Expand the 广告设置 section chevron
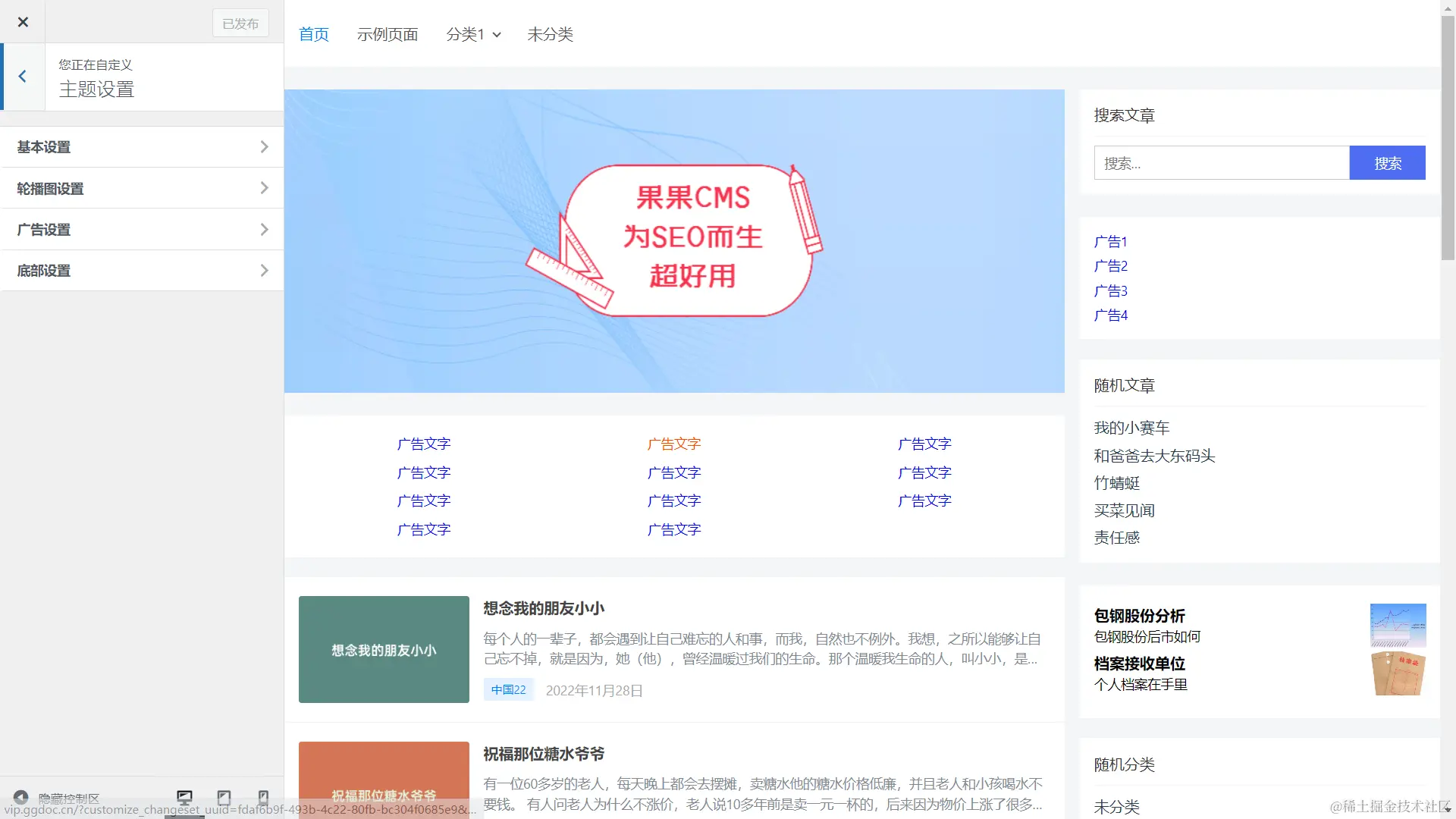 pos(264,229)
